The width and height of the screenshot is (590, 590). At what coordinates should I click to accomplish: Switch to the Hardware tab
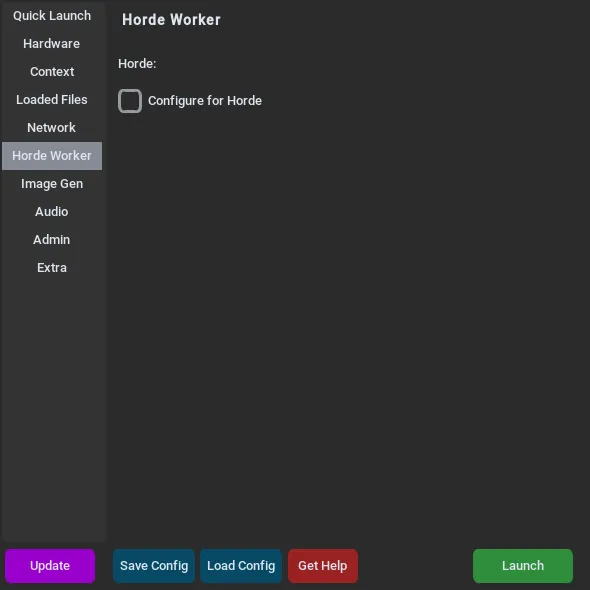coord(52,44)
